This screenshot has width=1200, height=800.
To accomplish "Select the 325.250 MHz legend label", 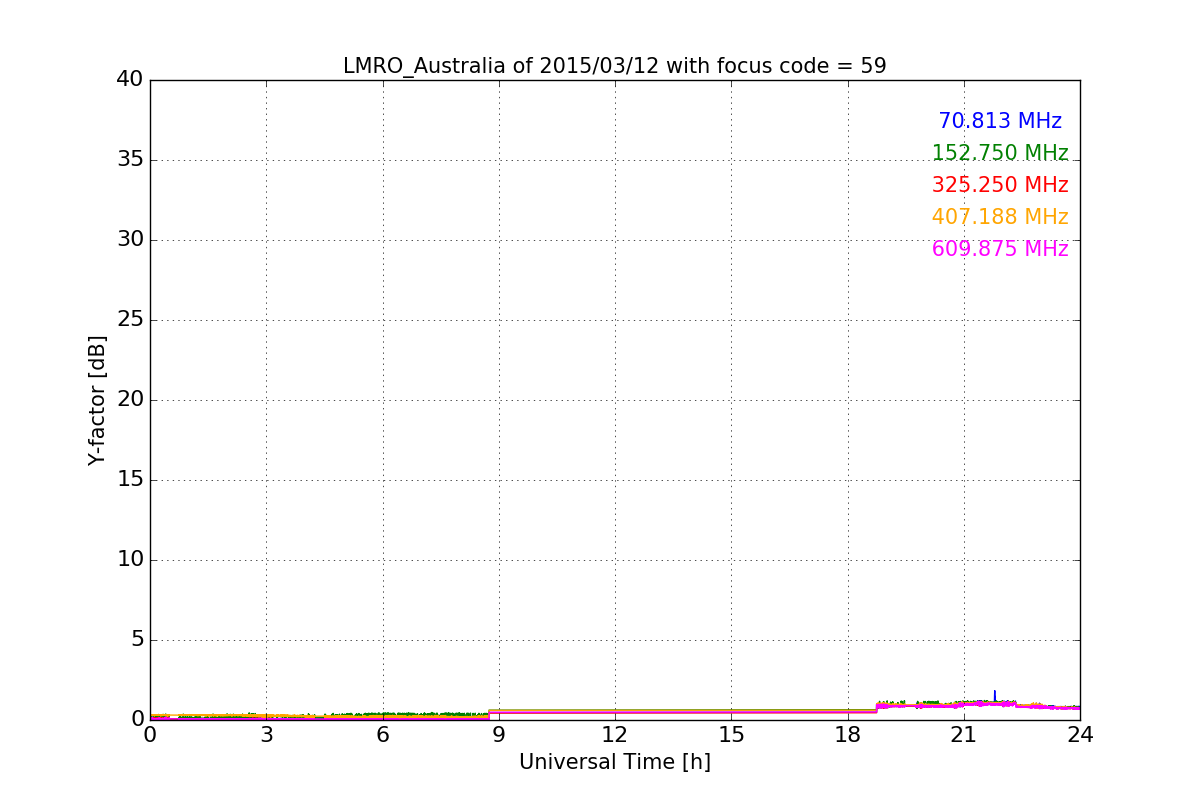I will pos(1000,185).
